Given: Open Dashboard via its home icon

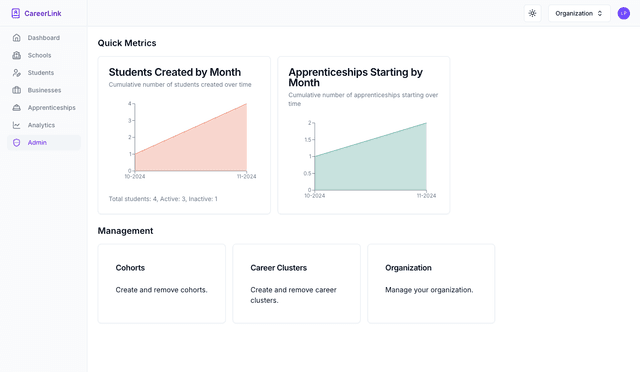Looking at the screenshot, I should [x=16, y=38].
